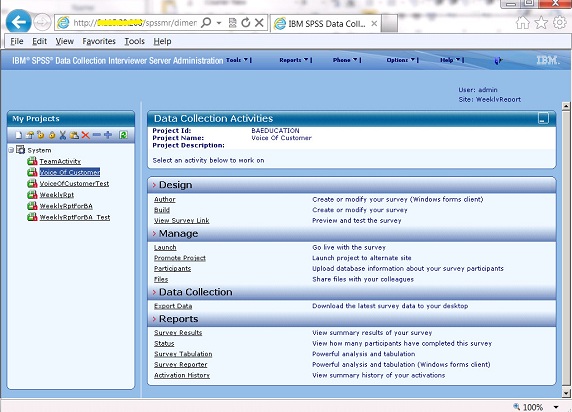The image size is (572, 412).
Task: Click the lock project padlock icon
Action: click(x=52, y=135)
